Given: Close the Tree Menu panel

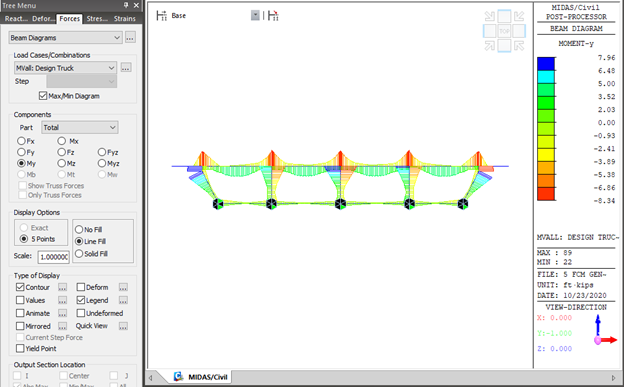Looking at the screenshot, I should point(136,5).
